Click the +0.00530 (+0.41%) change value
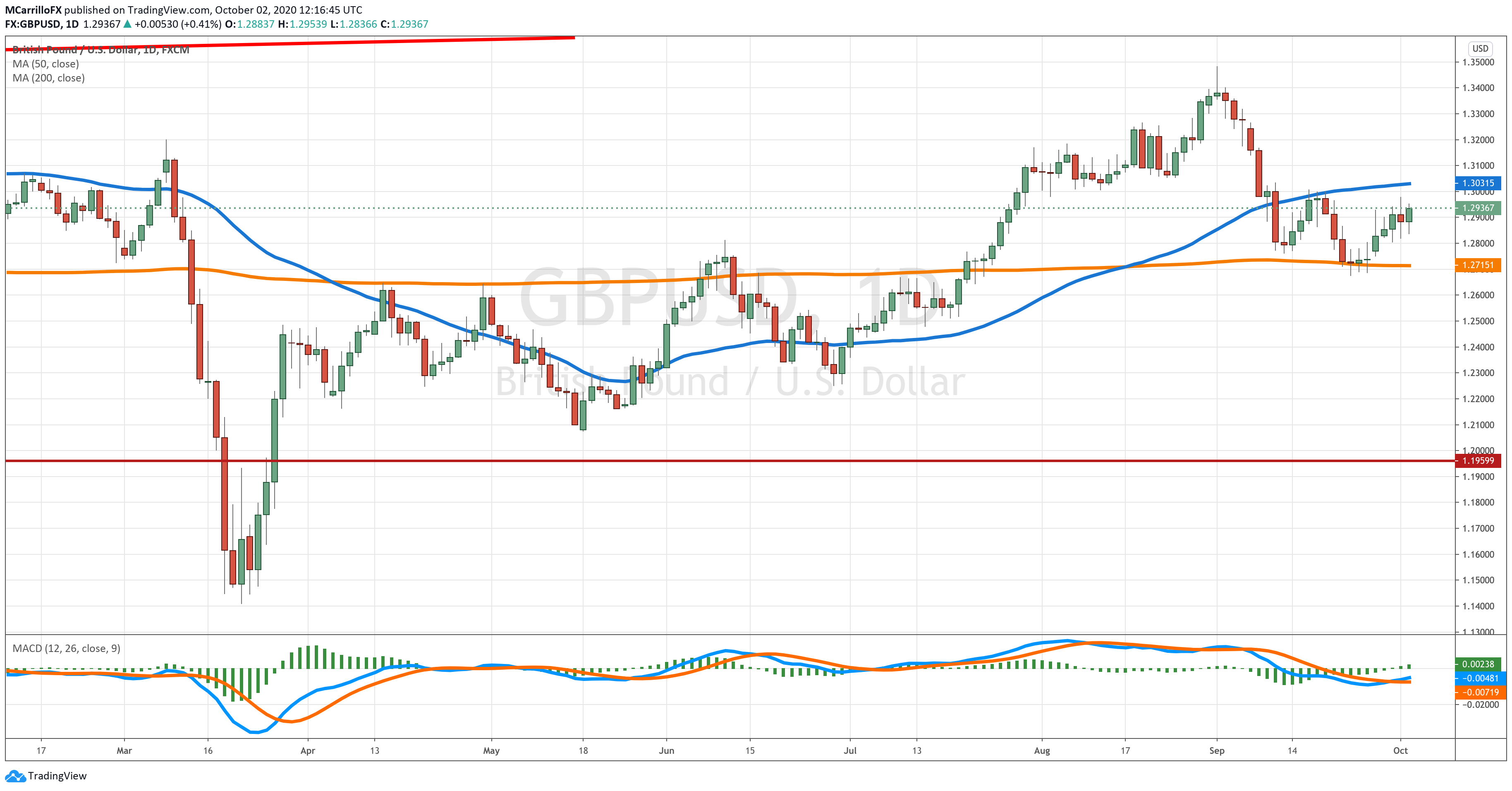The width and height of the screenshot is (1512, 791). [178, 24]
